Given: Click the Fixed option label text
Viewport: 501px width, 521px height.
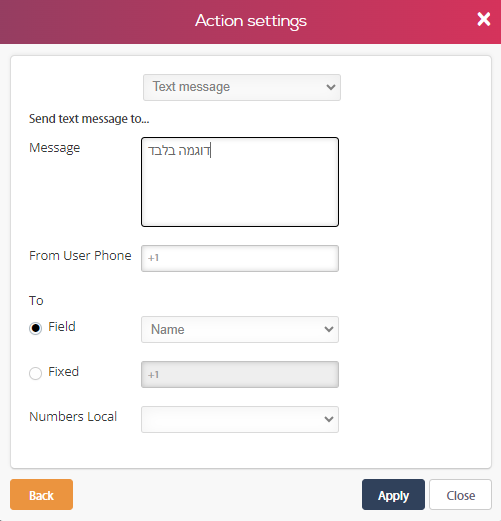Looking at the screenshot, I should coord(64,372).
